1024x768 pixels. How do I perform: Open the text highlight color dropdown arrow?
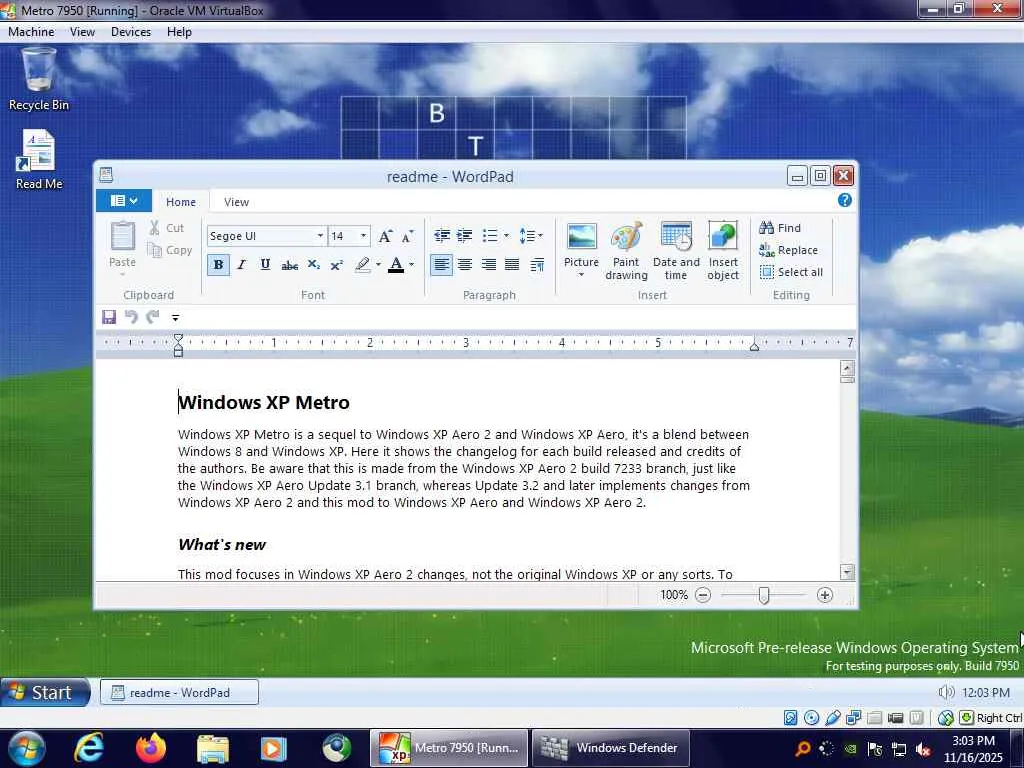(378, 264)
